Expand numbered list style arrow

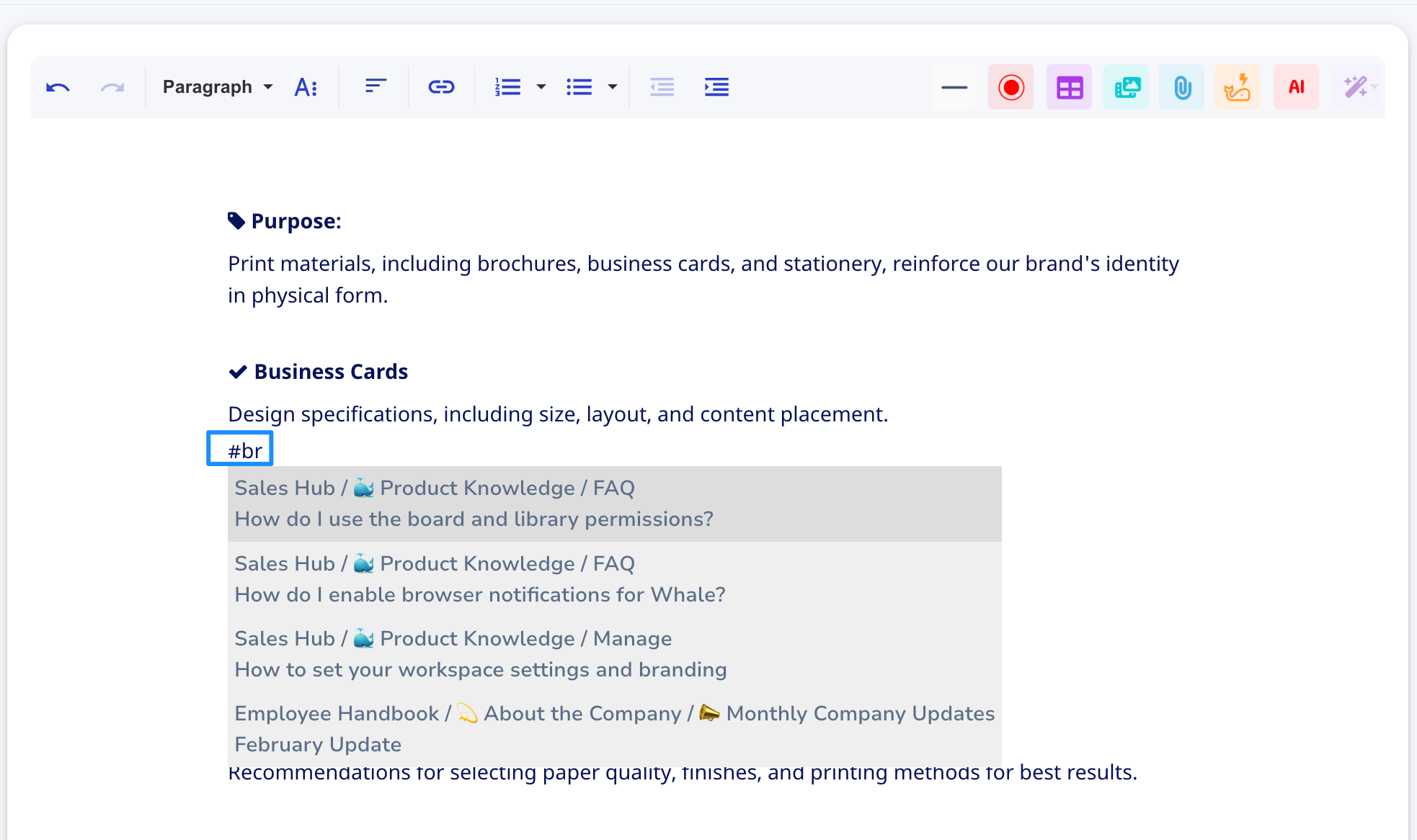pyautogui.click(x=541, y=87)
